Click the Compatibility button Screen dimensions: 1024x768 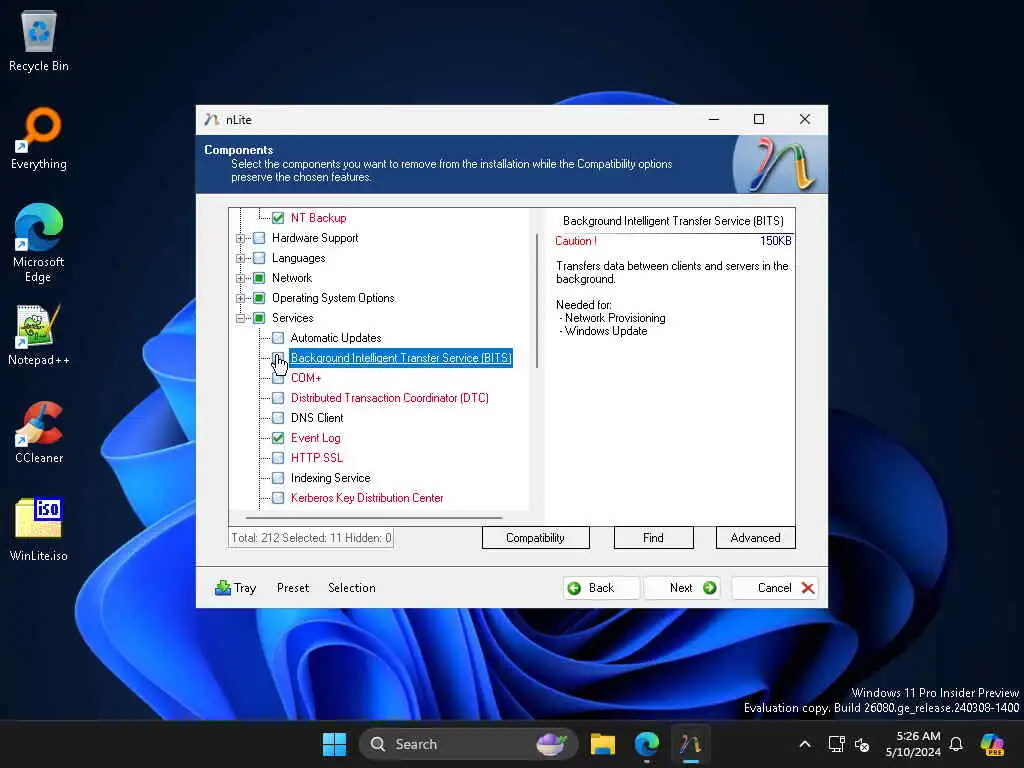[x=536, y=537]
